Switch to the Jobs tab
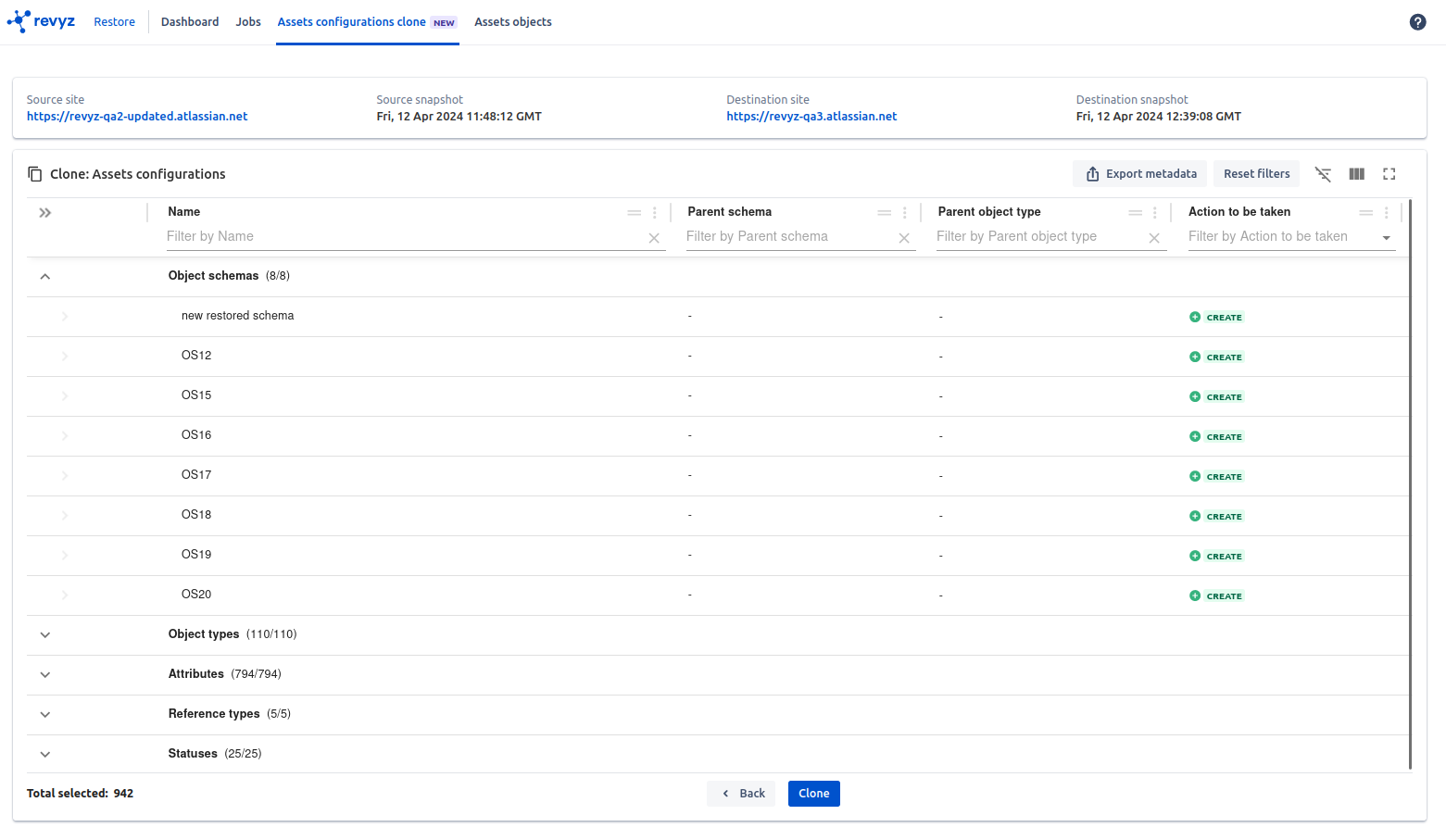The height and width of the screenshot is (840, 1446). tap(248, 22)
